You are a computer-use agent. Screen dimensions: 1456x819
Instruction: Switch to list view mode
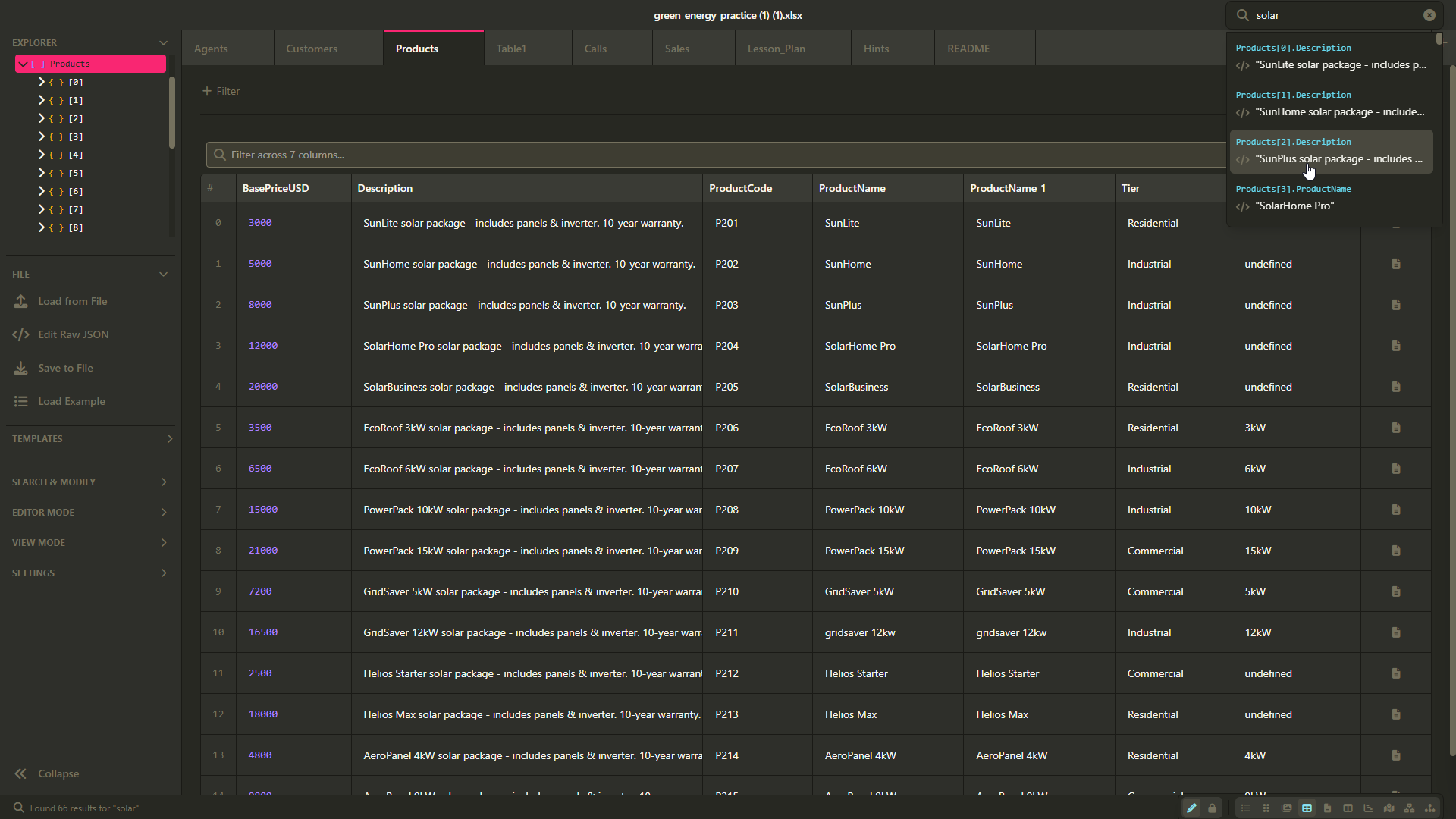click(x=1247, y=808)
